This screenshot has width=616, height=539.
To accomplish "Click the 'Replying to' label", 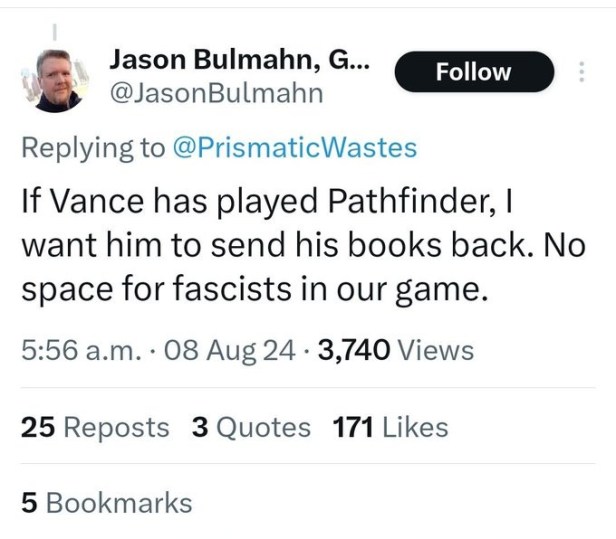I will [x=95, y=148].
